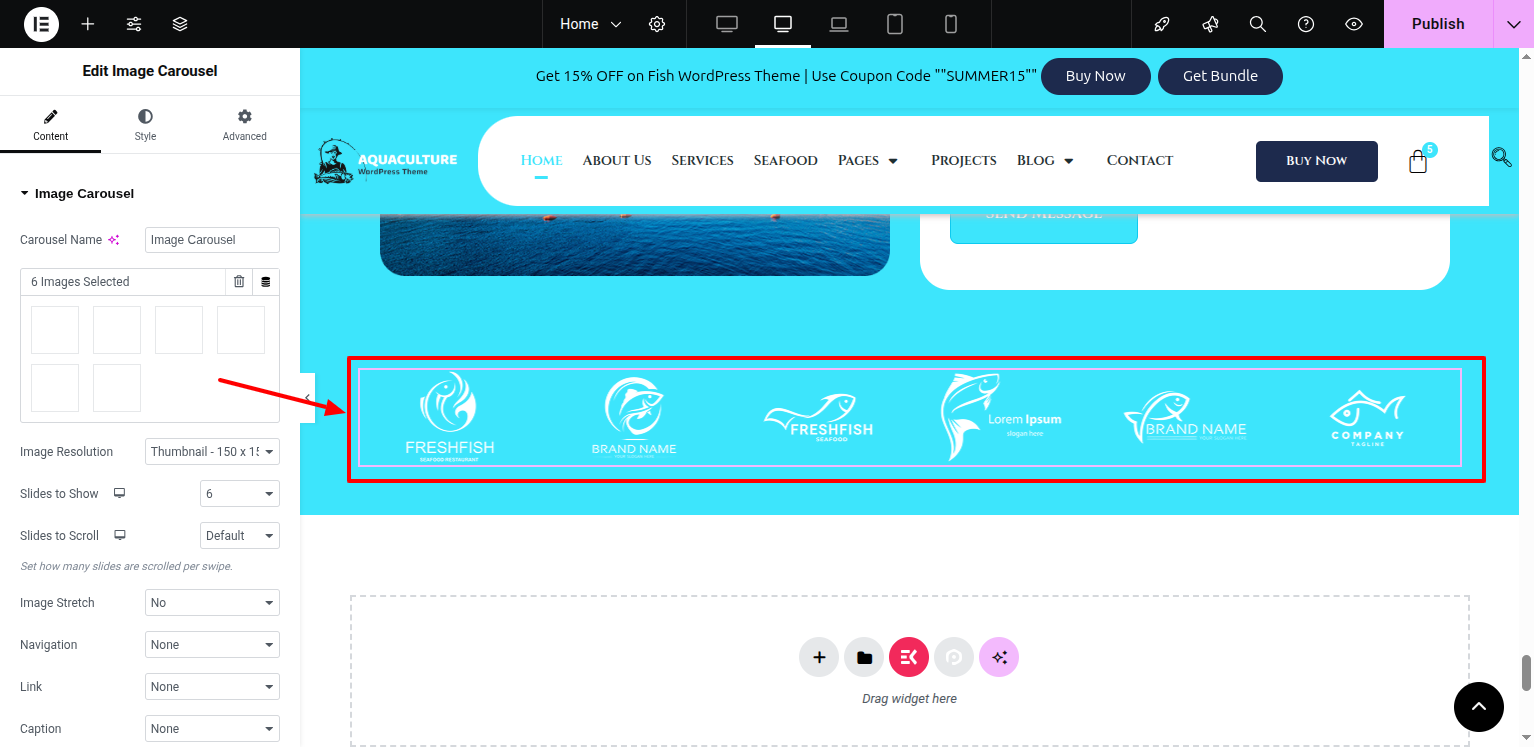The height and width of the screenshot is (747, 1534).
Task: Switch to mobile portrait device view
Action: click(951, 24)
